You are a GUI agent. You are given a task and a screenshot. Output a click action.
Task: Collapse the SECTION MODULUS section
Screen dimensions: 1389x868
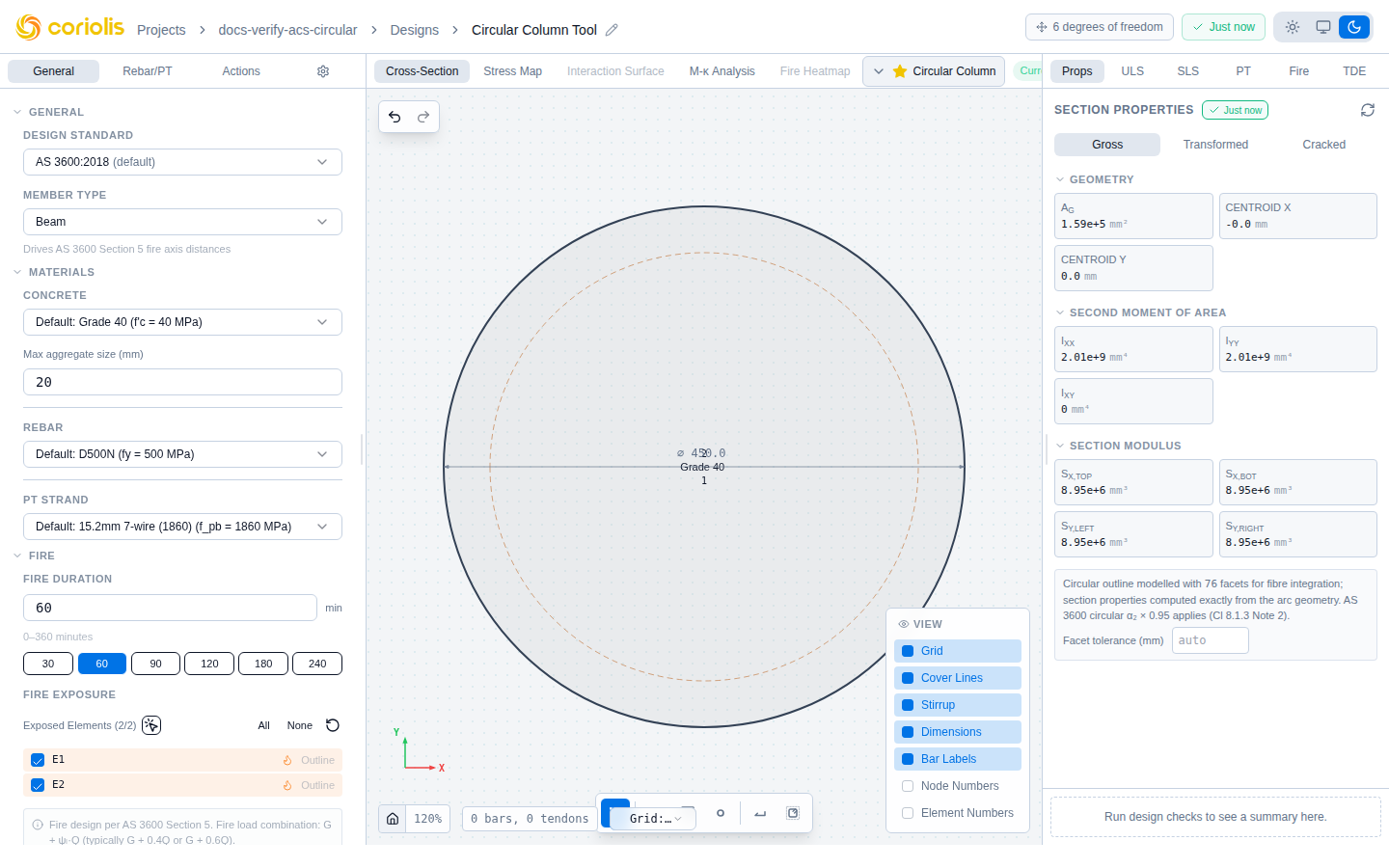point(1117,446)
